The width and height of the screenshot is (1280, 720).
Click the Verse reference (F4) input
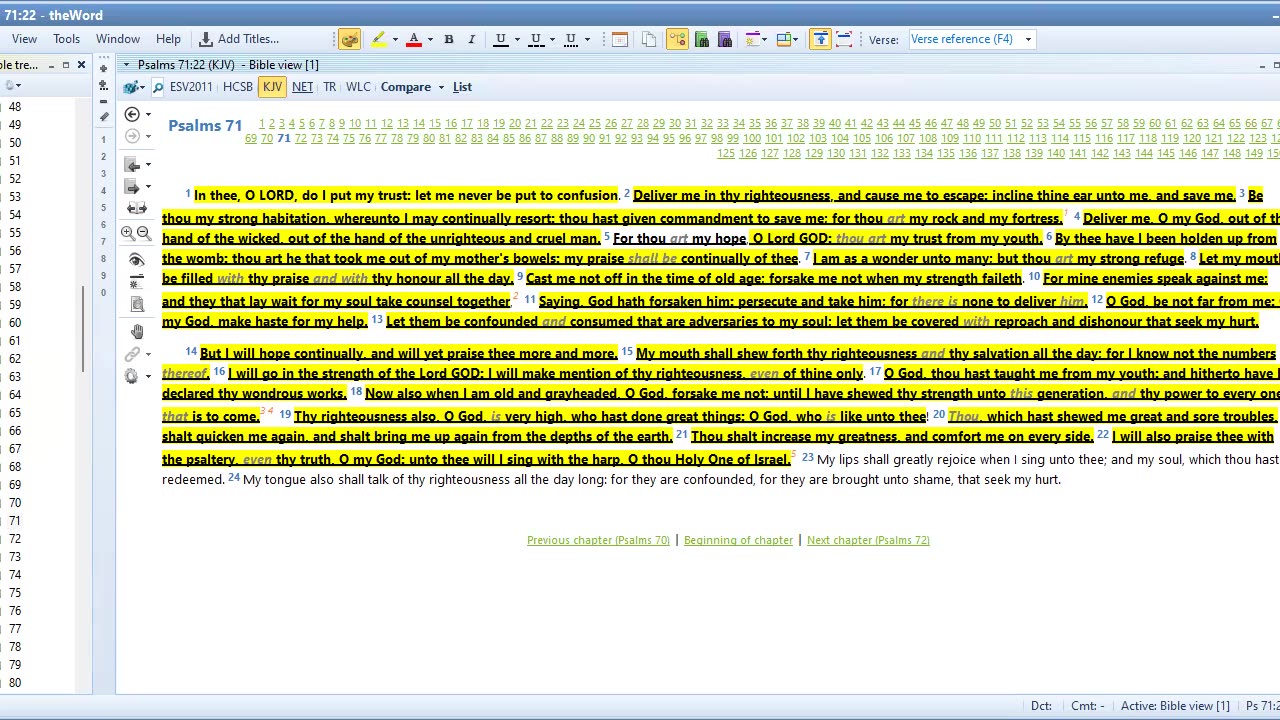[964, 39]
